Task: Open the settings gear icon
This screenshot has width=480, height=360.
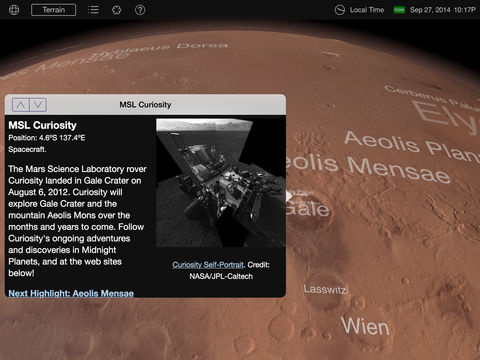Action: (117, 10)
